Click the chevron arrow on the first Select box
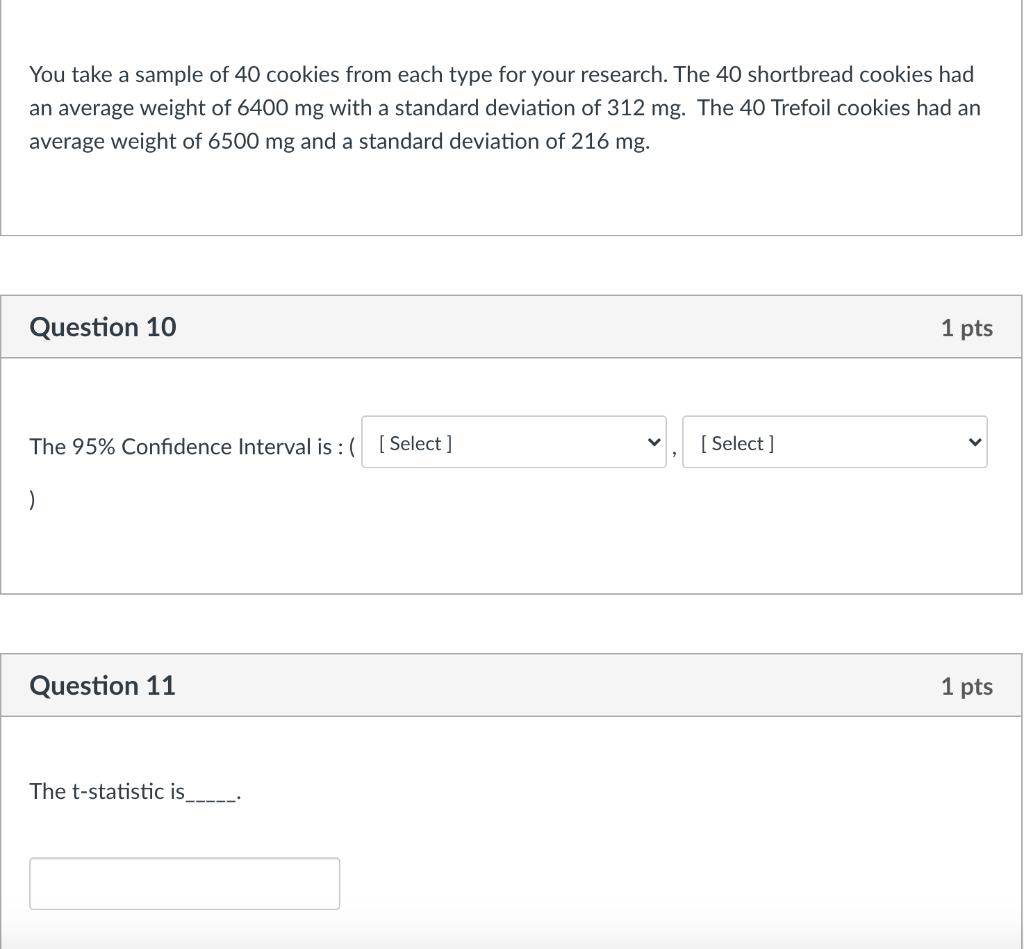Image resolution: width=1024 pixels, height=949 pixels. tap(654, 443)
